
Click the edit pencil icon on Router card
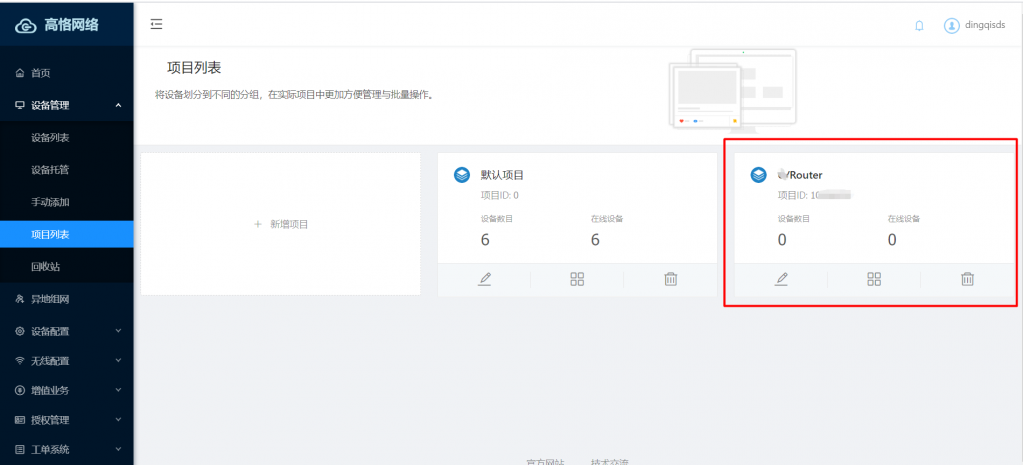(781, 279)
